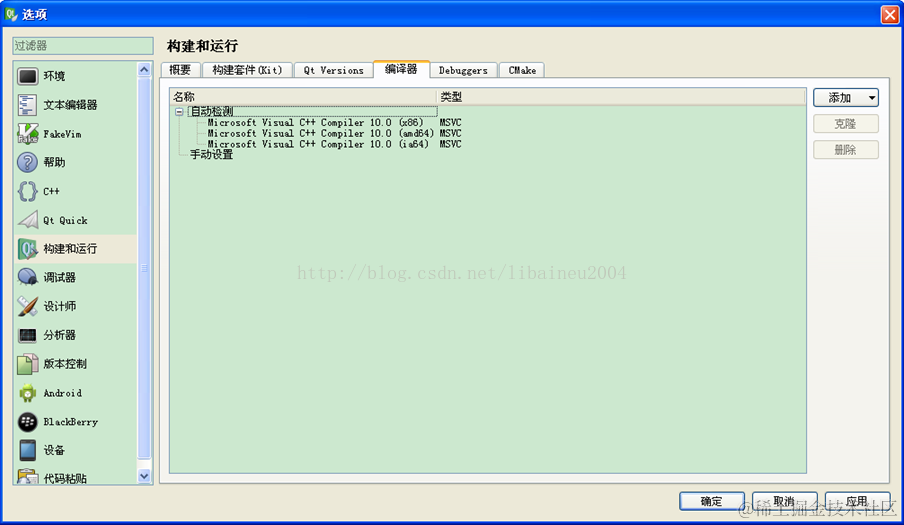Select the 版本控制 version control icon
The image size is (904, 525).
[x=27, y=364]
